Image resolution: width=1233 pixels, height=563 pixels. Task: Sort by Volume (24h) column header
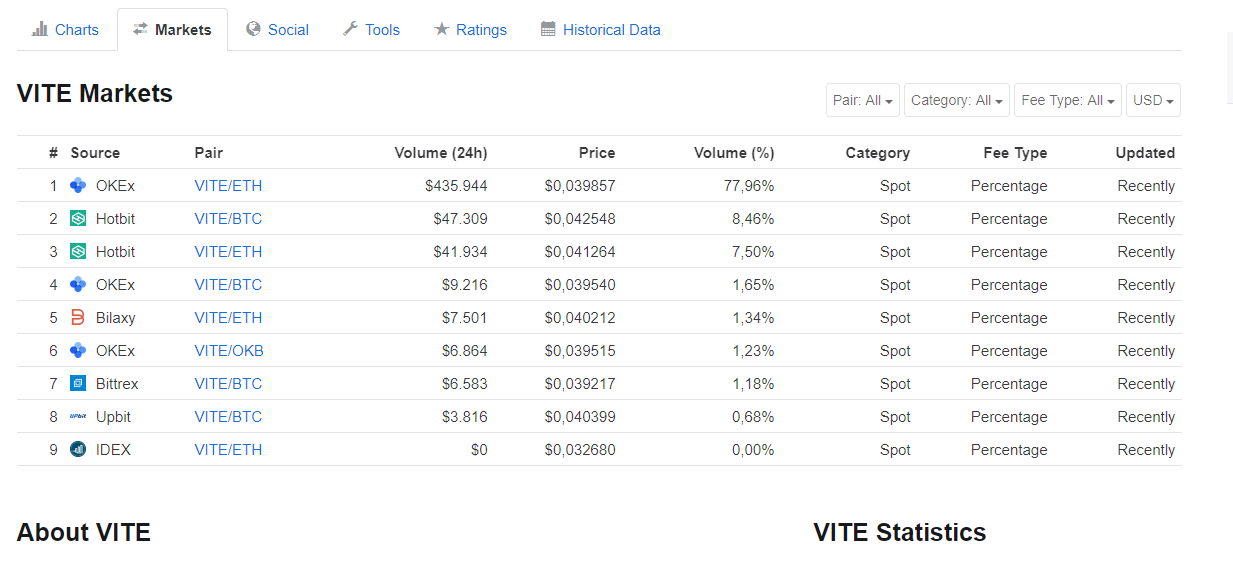click(441, 153)
